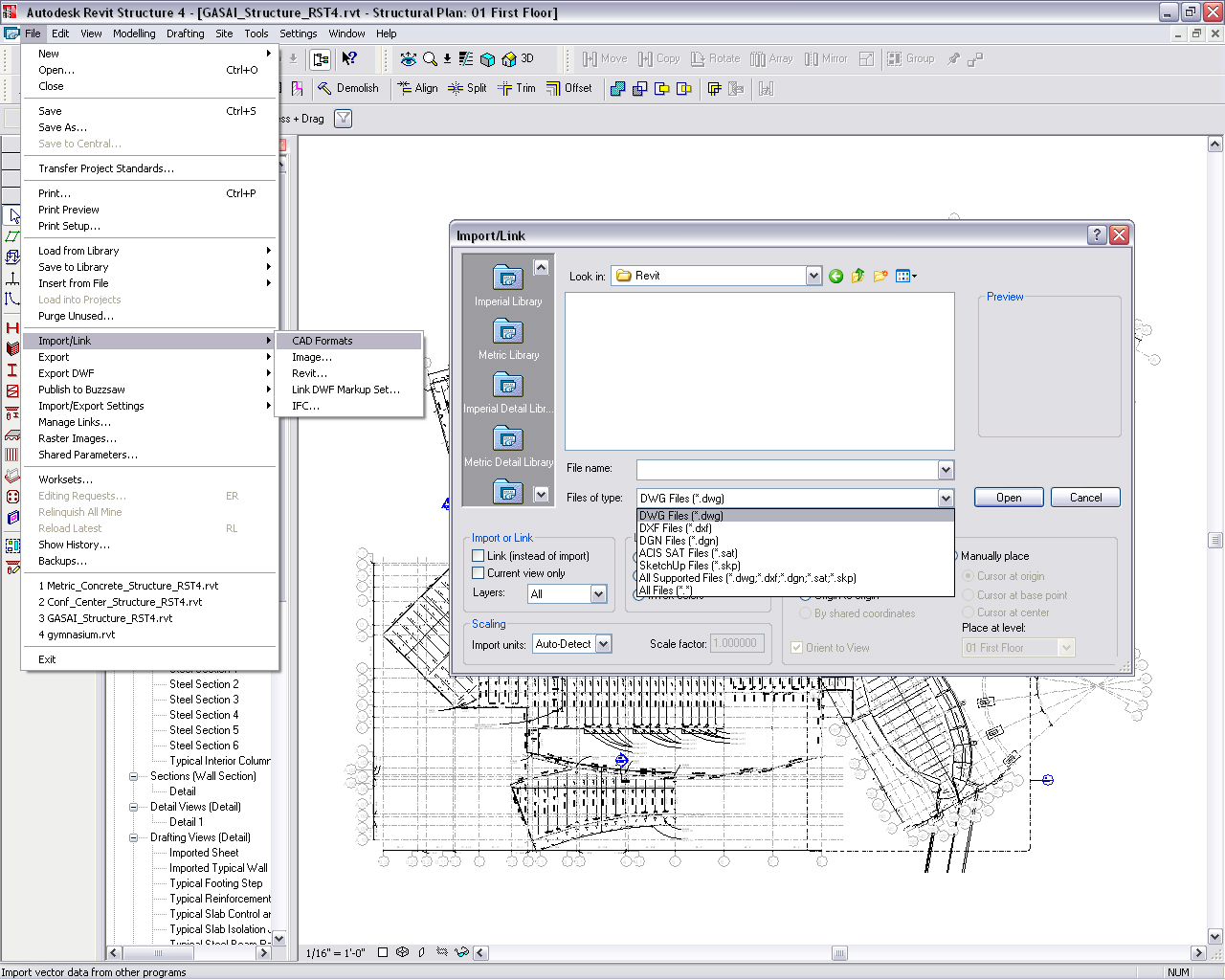Click Manage Links... in File menu
1225x980 pixels.
150,422
